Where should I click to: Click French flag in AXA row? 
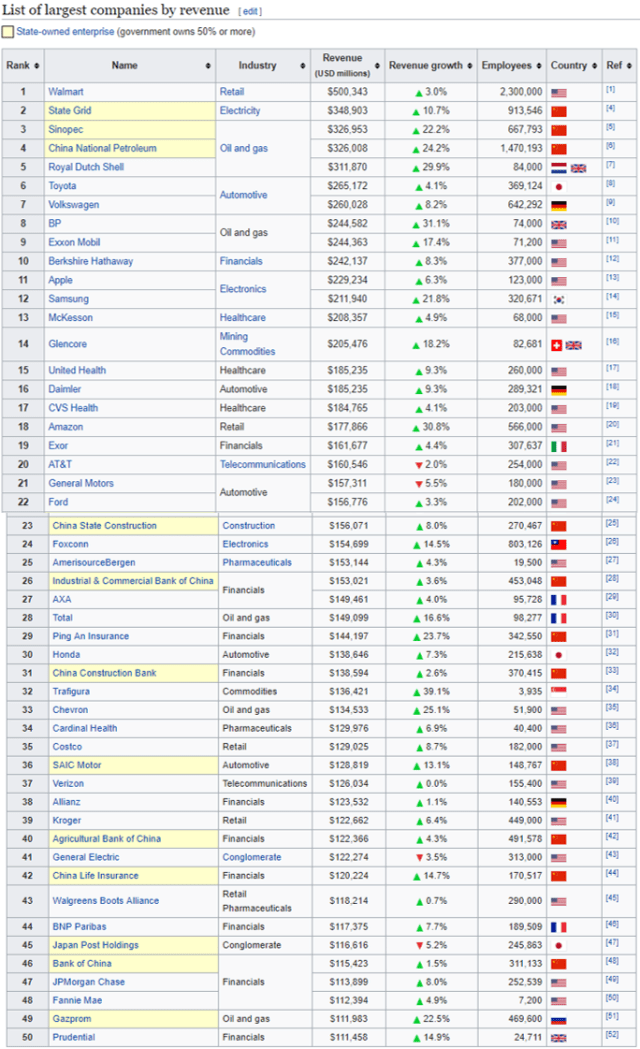[558, 600]
